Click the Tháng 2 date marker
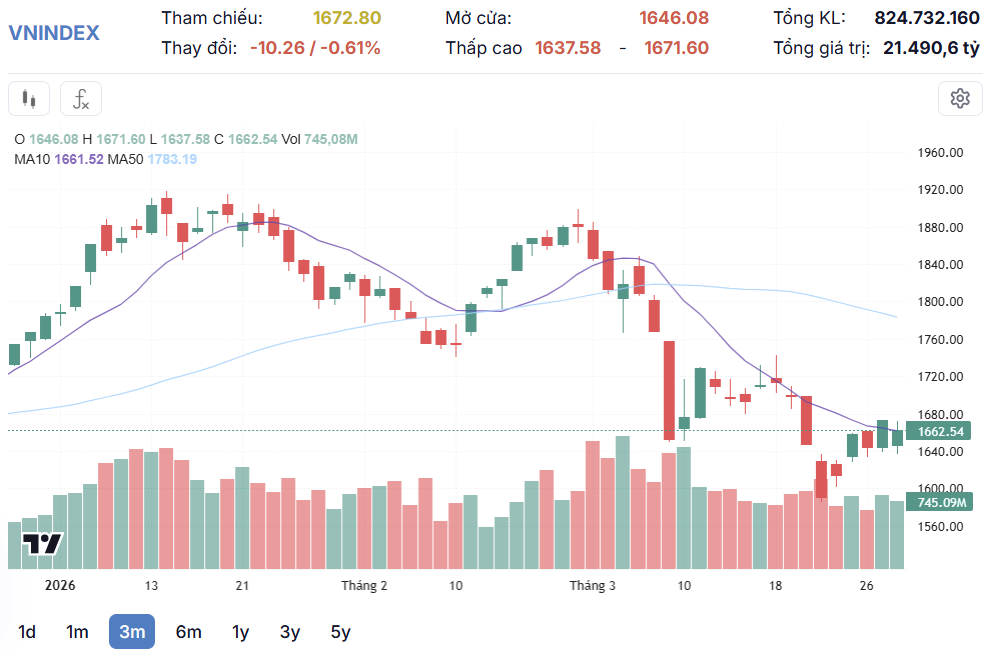The image size is (985, 653). tap(364, 585)
